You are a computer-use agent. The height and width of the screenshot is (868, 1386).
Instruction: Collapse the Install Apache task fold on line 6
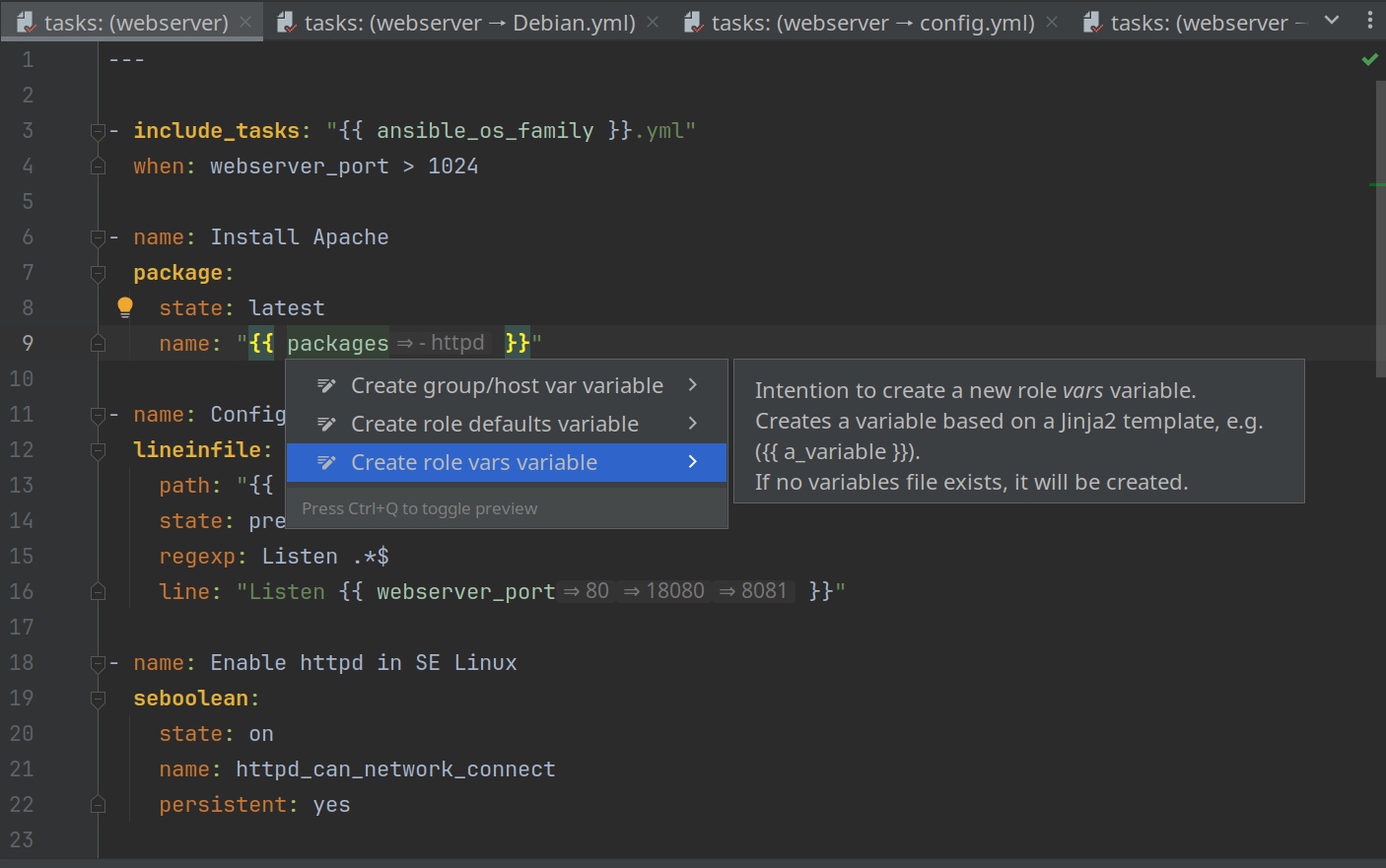click(98, 236)
